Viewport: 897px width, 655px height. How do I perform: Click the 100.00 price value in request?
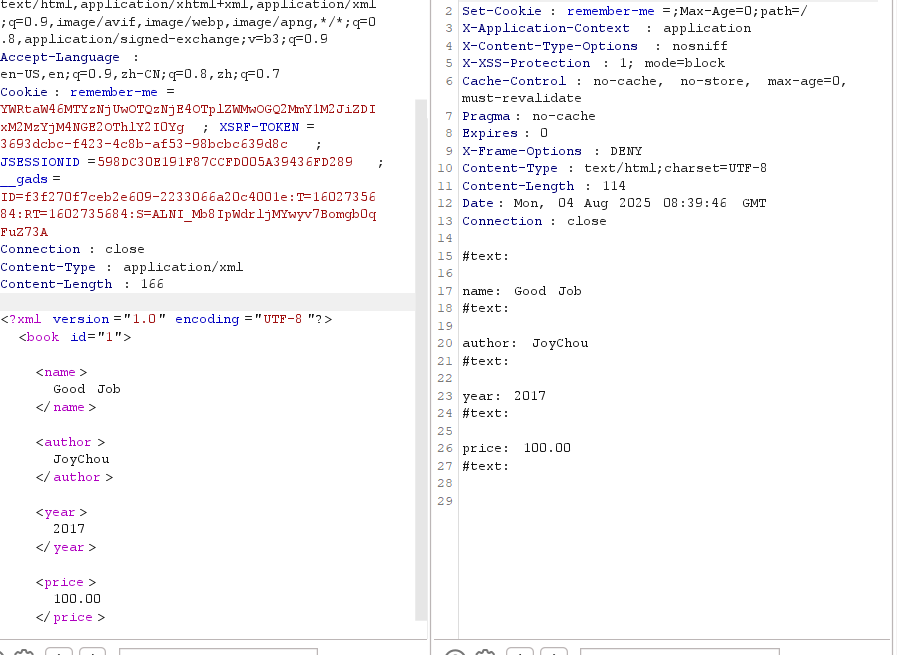click(77, 599)
